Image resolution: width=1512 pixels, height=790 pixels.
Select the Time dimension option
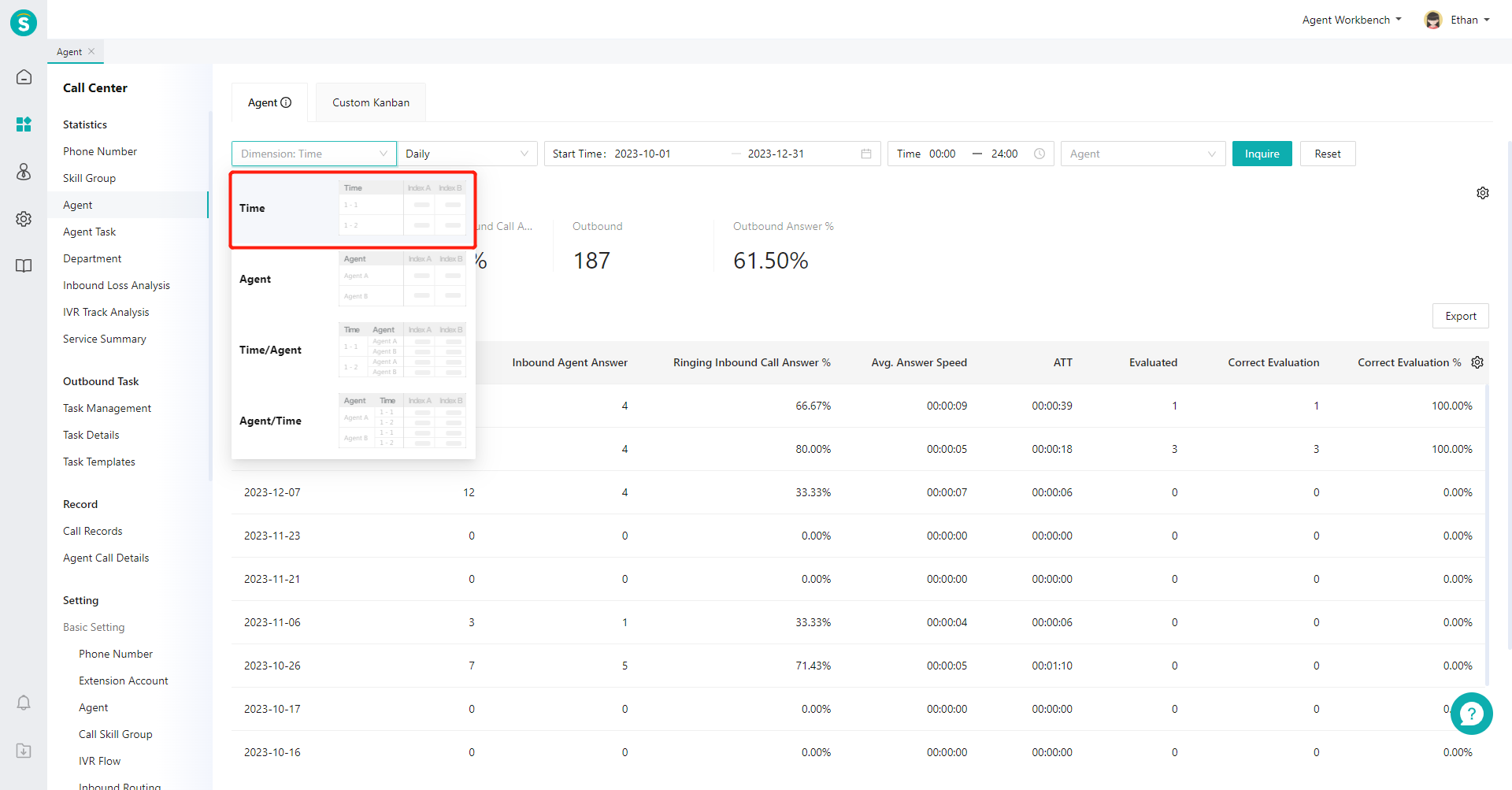353,209
